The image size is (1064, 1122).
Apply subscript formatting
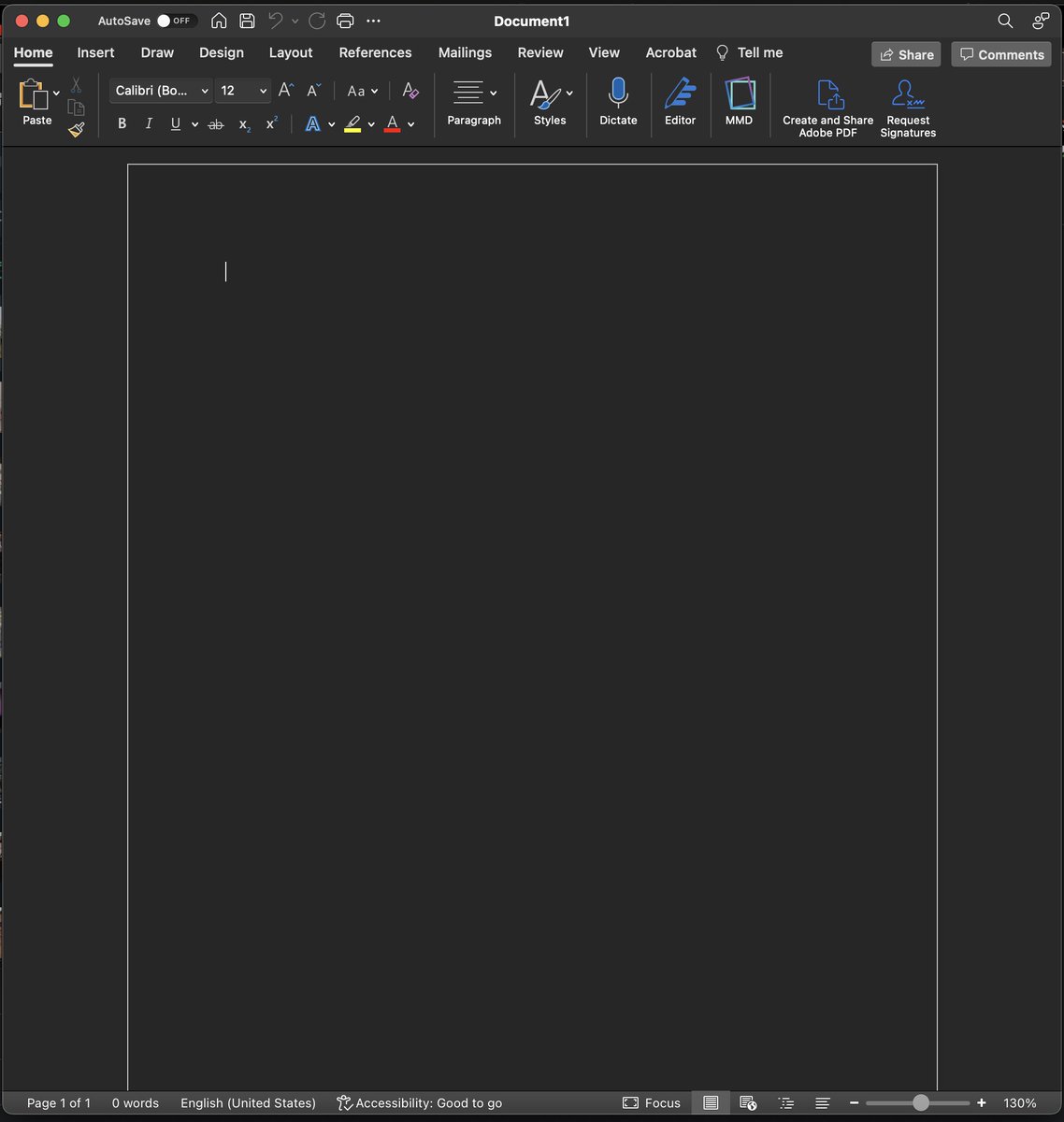[244, 123]
